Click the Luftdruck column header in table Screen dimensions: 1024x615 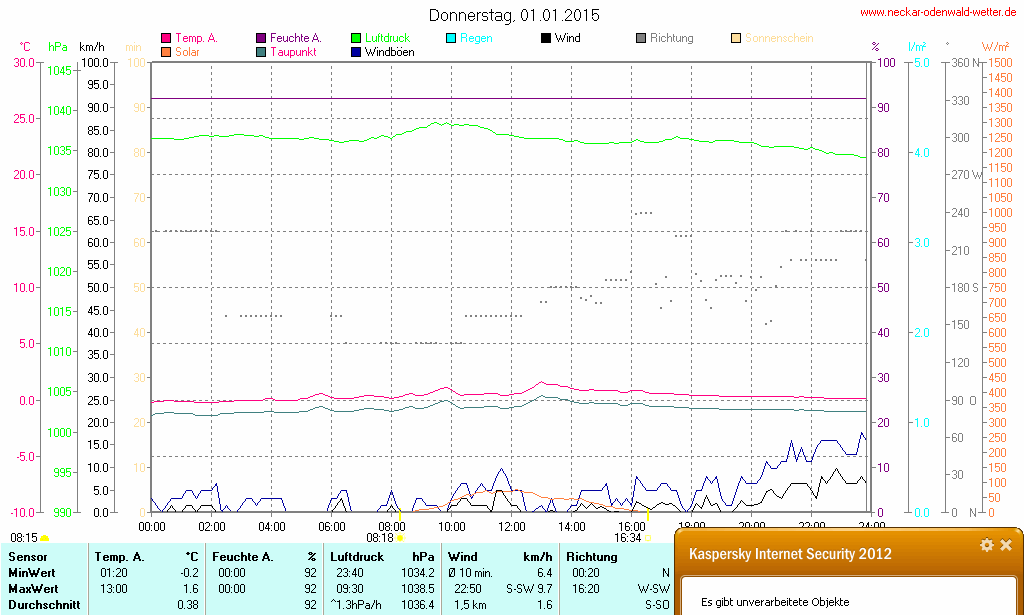pyautogui.click(x=358, y=556)
